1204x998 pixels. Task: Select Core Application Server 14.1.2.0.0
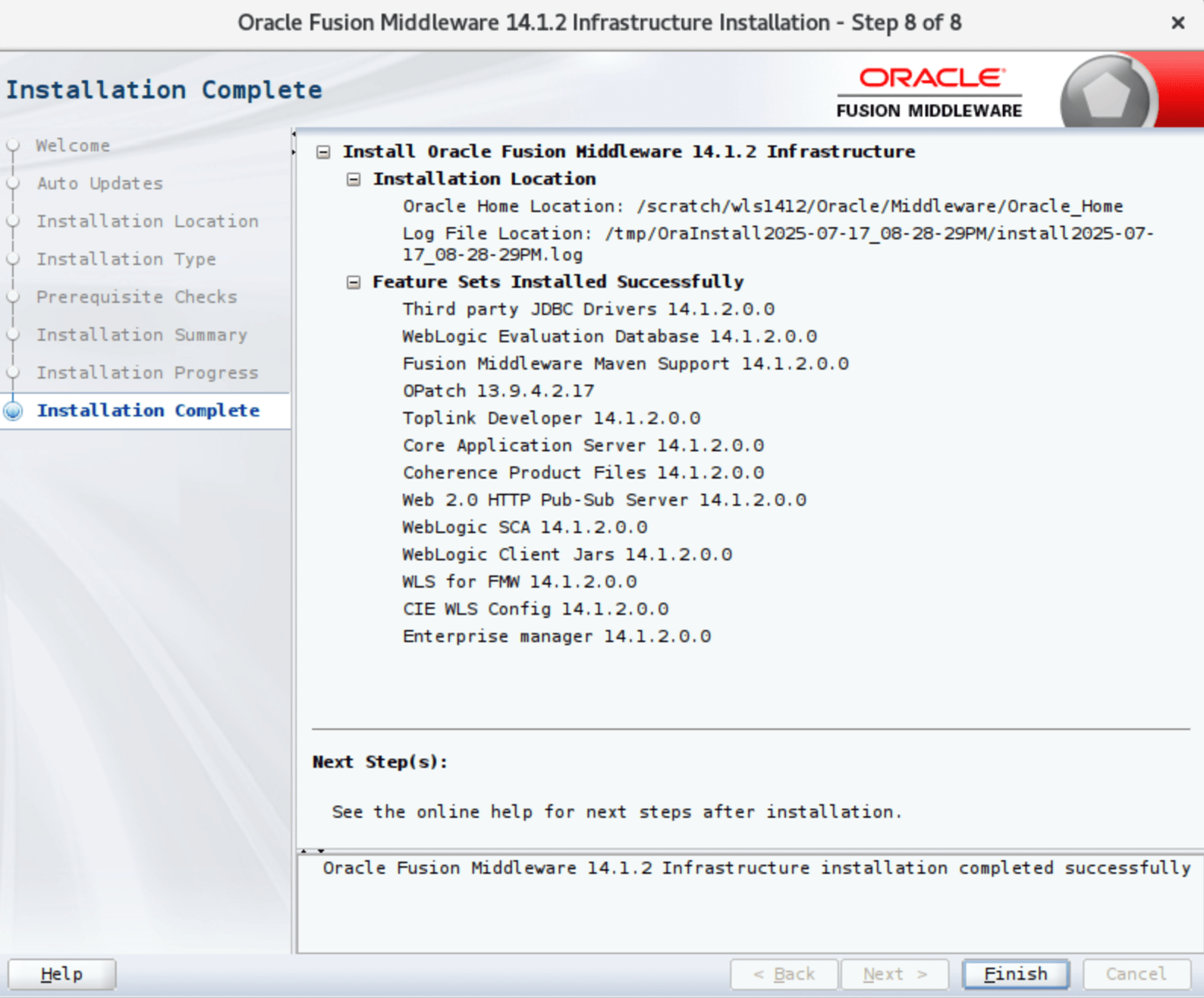click(583, 446)
